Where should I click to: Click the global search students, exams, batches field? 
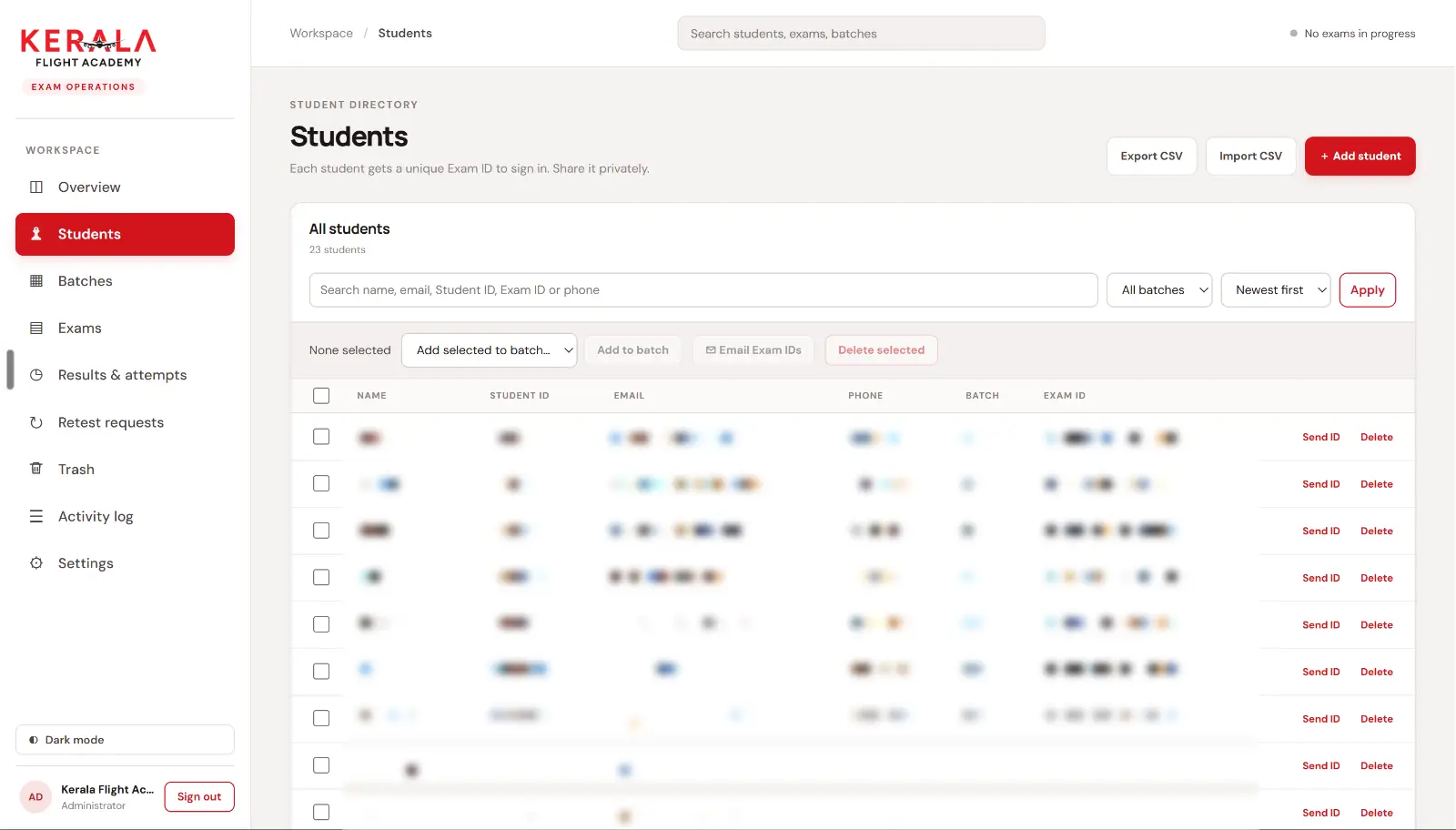click(x=861, y=34)
